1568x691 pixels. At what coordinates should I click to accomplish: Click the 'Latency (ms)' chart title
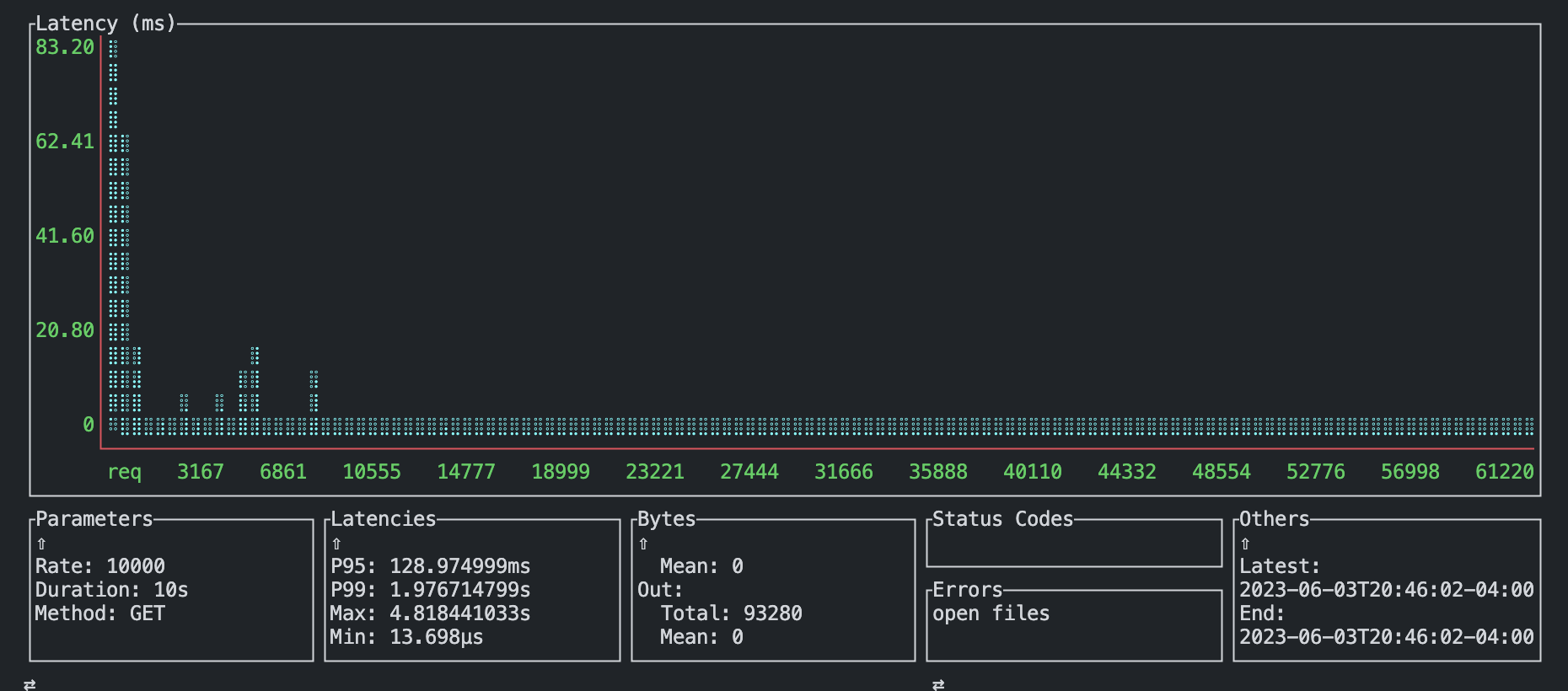[x=105, y=24]
